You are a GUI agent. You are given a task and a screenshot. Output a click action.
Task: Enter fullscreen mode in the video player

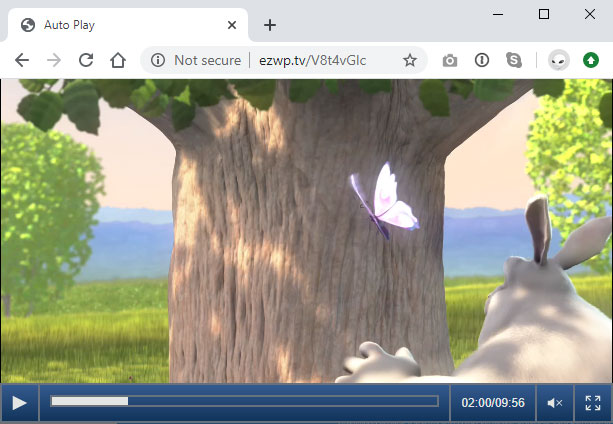click(593, 403)
